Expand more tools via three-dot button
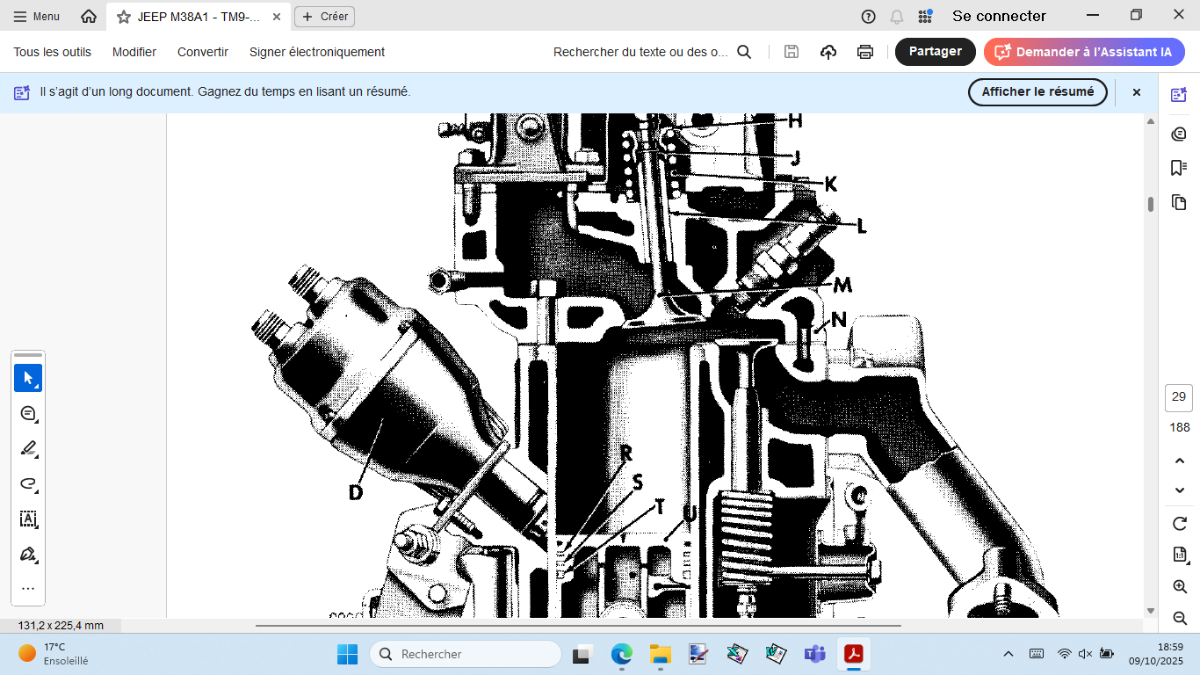1200x675 pixels. pyautogui.click(x=28, y=589)
